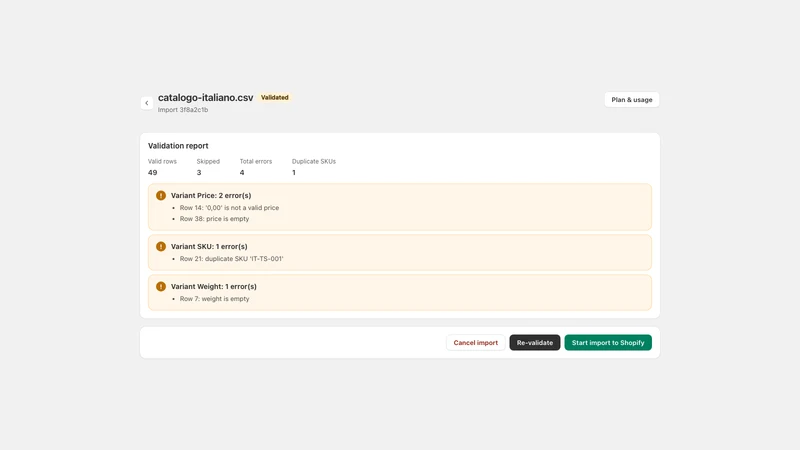
Task: Click the 'Duplicate SKUs' label
Action: [314, 161]
